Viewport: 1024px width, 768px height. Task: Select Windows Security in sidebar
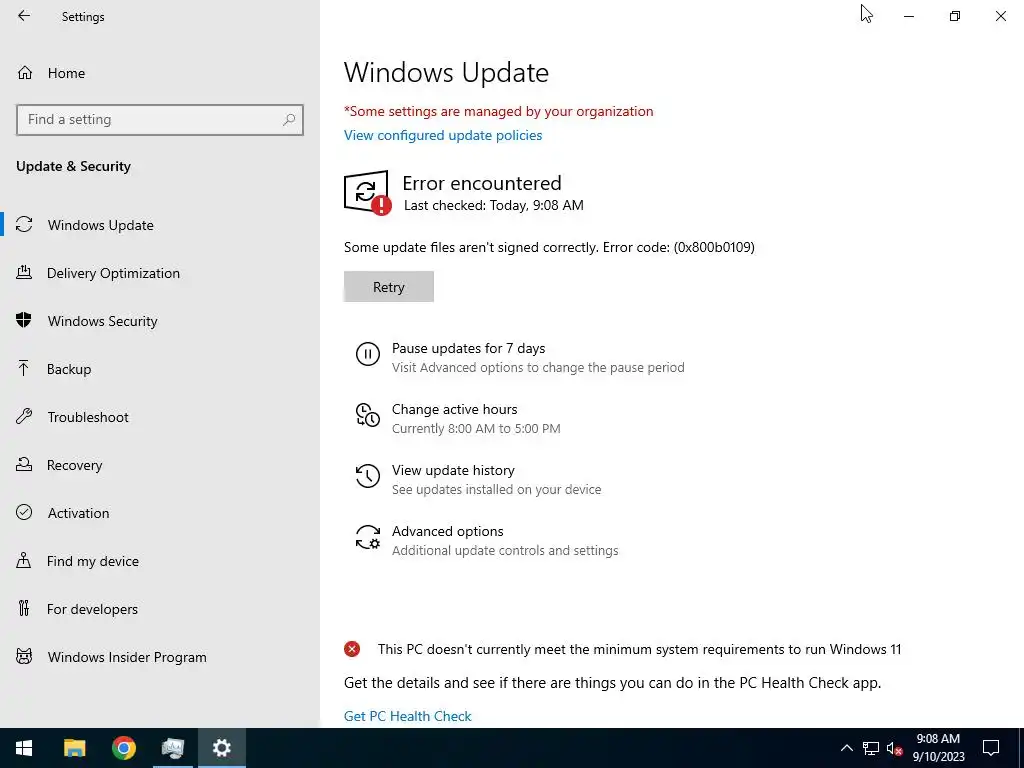coord(103,321)
